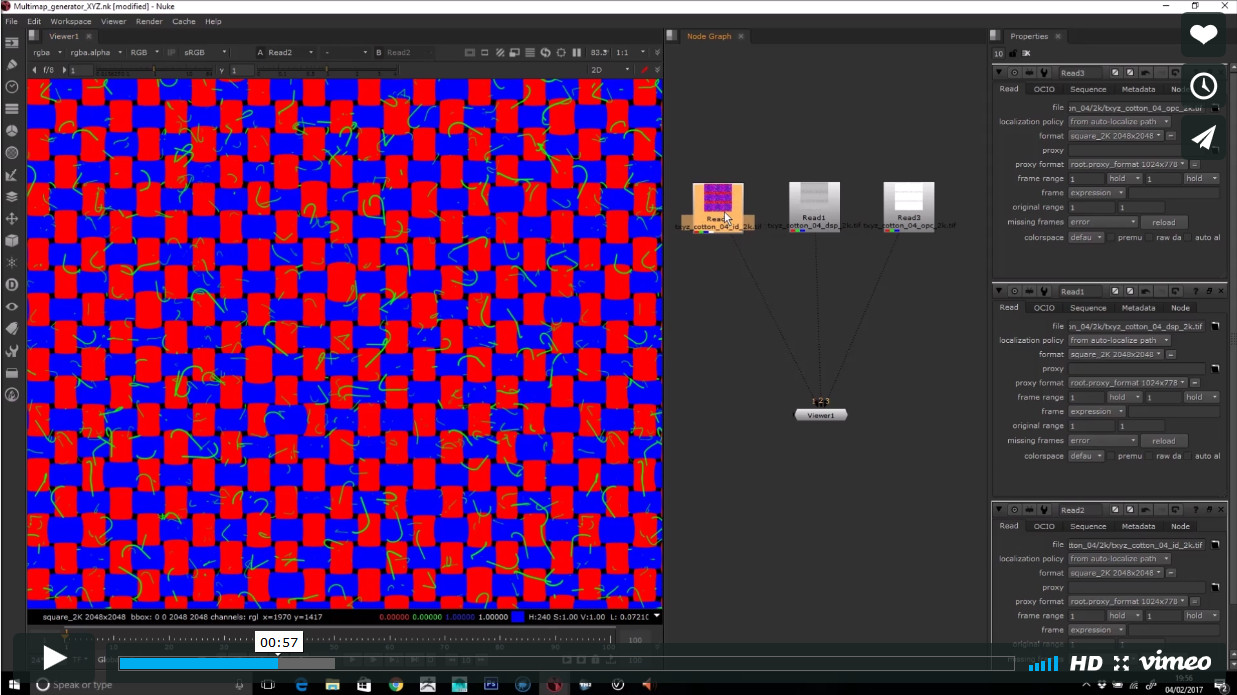Open the sRGB viewer process dropdown
Screen dimensions: 1237x695
(x=205, y=52)
